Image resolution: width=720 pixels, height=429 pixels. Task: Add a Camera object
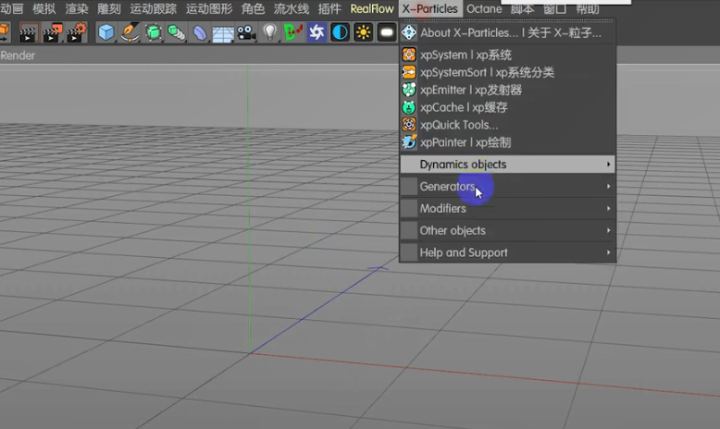click(x=247, y=33)
